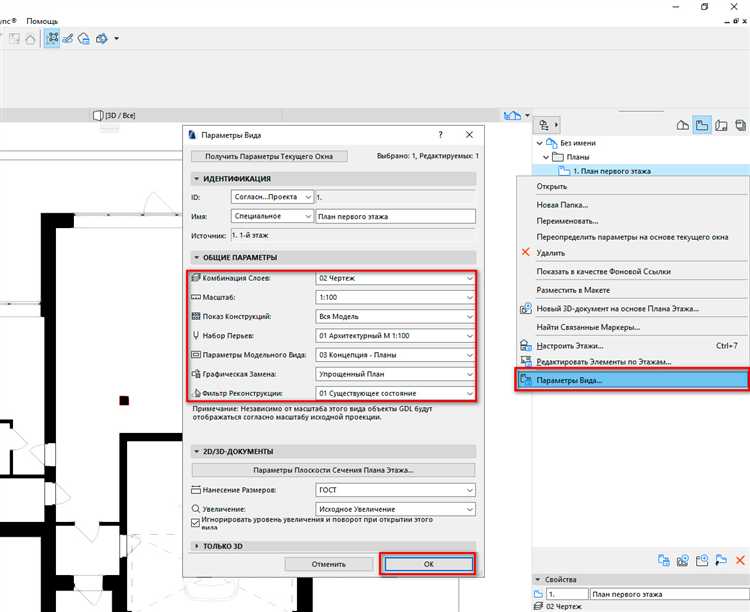Collapse the 2D/3D-ДОКУМЕНТЫ section
The image size is (750, 612).
pyautogui.click(x=196, y=451)
